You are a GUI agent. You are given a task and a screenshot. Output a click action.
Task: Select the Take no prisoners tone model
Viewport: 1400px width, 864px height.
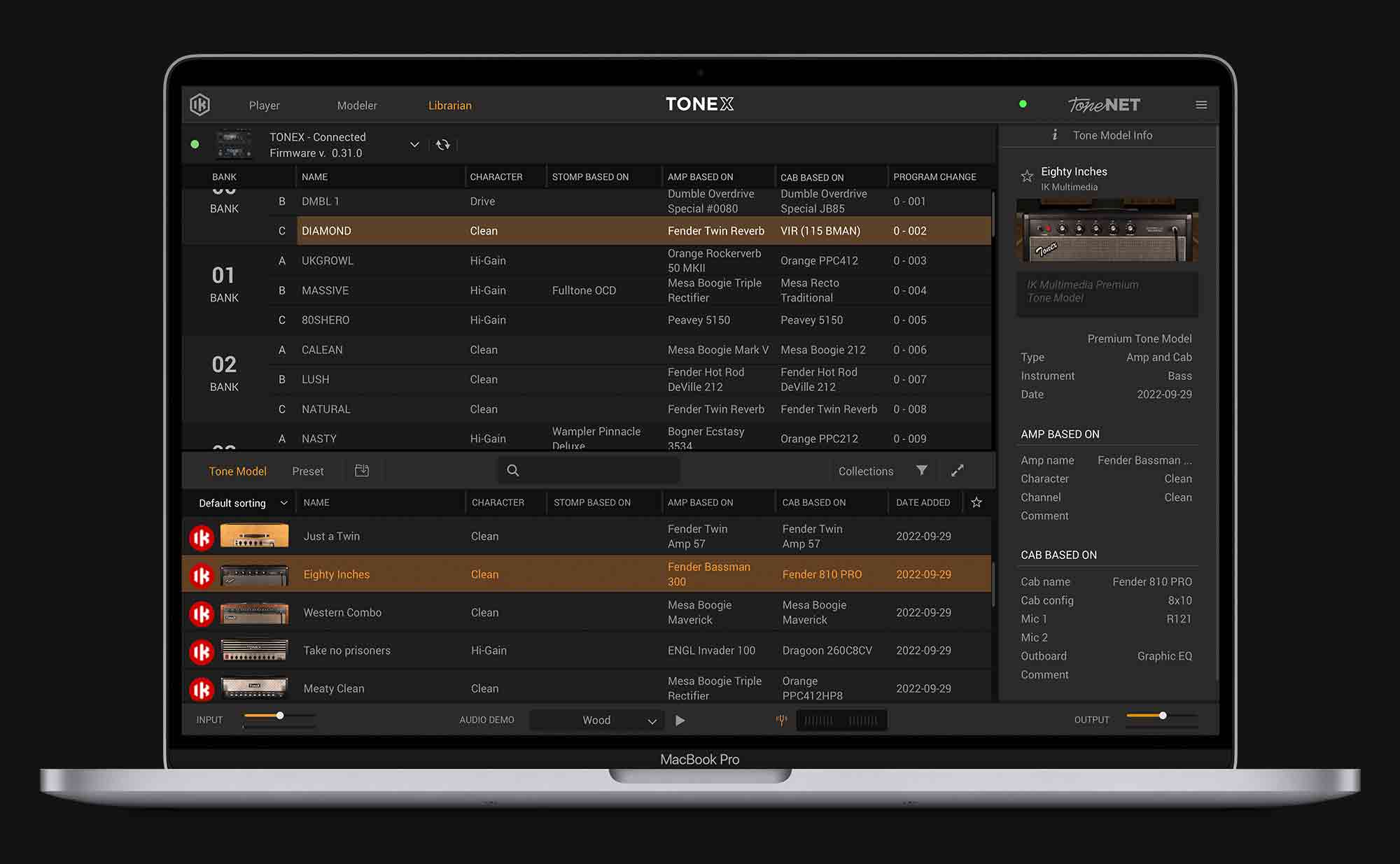coord(587,651)
